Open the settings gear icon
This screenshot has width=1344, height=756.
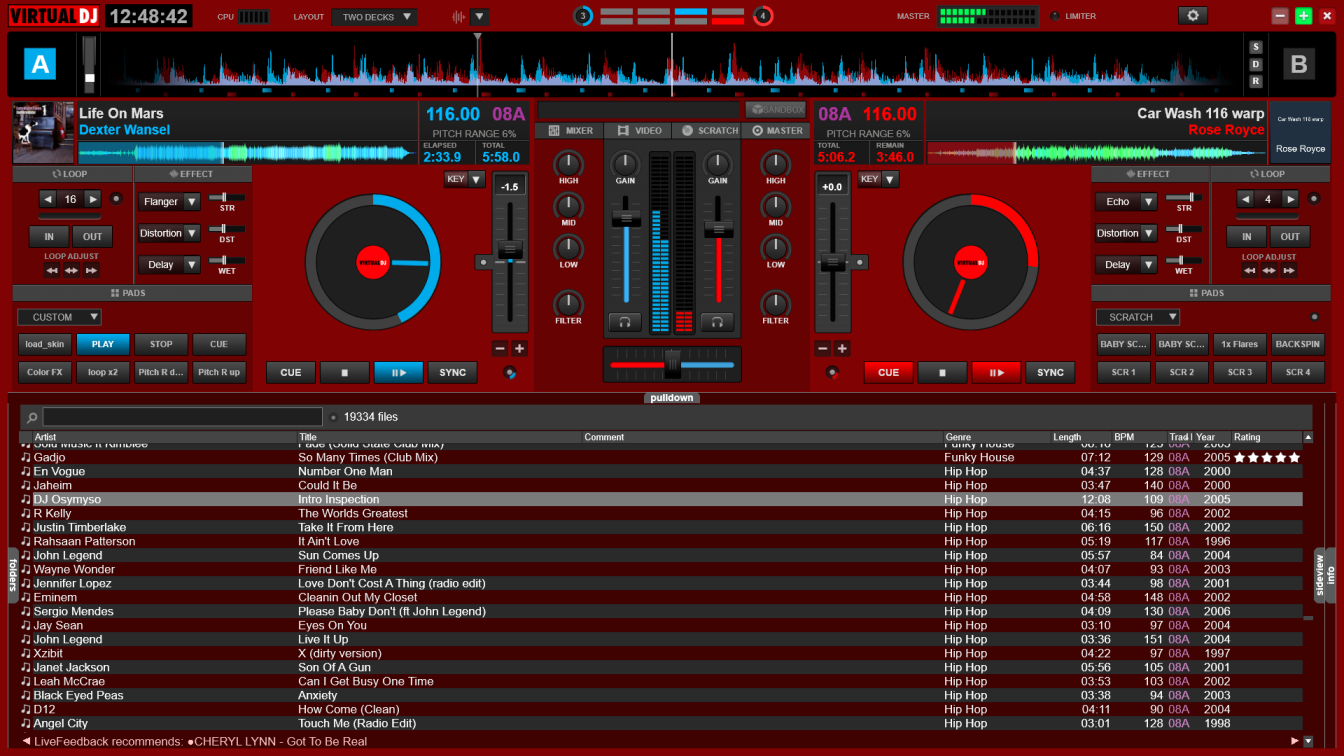pos(1192,15)
